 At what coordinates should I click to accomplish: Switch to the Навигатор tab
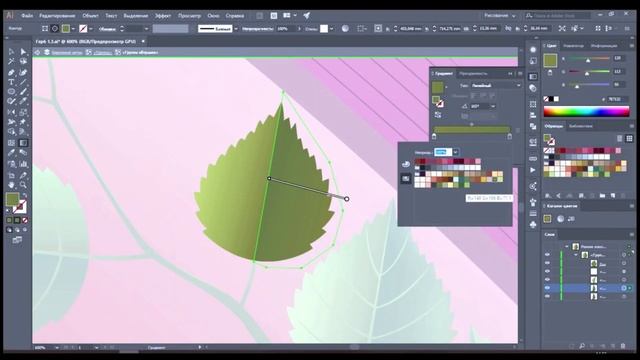coord(573,46)
